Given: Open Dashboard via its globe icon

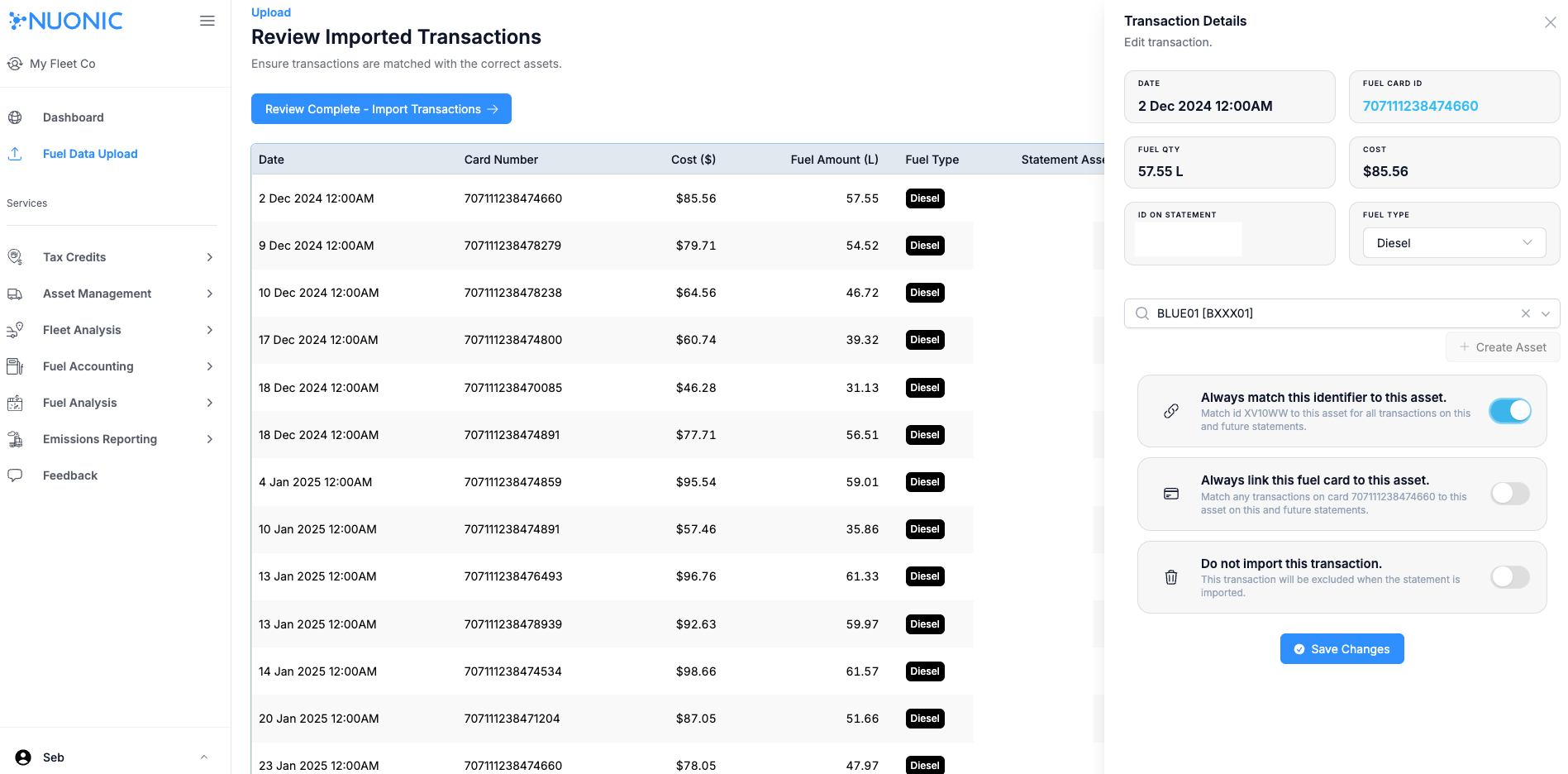Looking at the screenshot, I should click(15, 117).
